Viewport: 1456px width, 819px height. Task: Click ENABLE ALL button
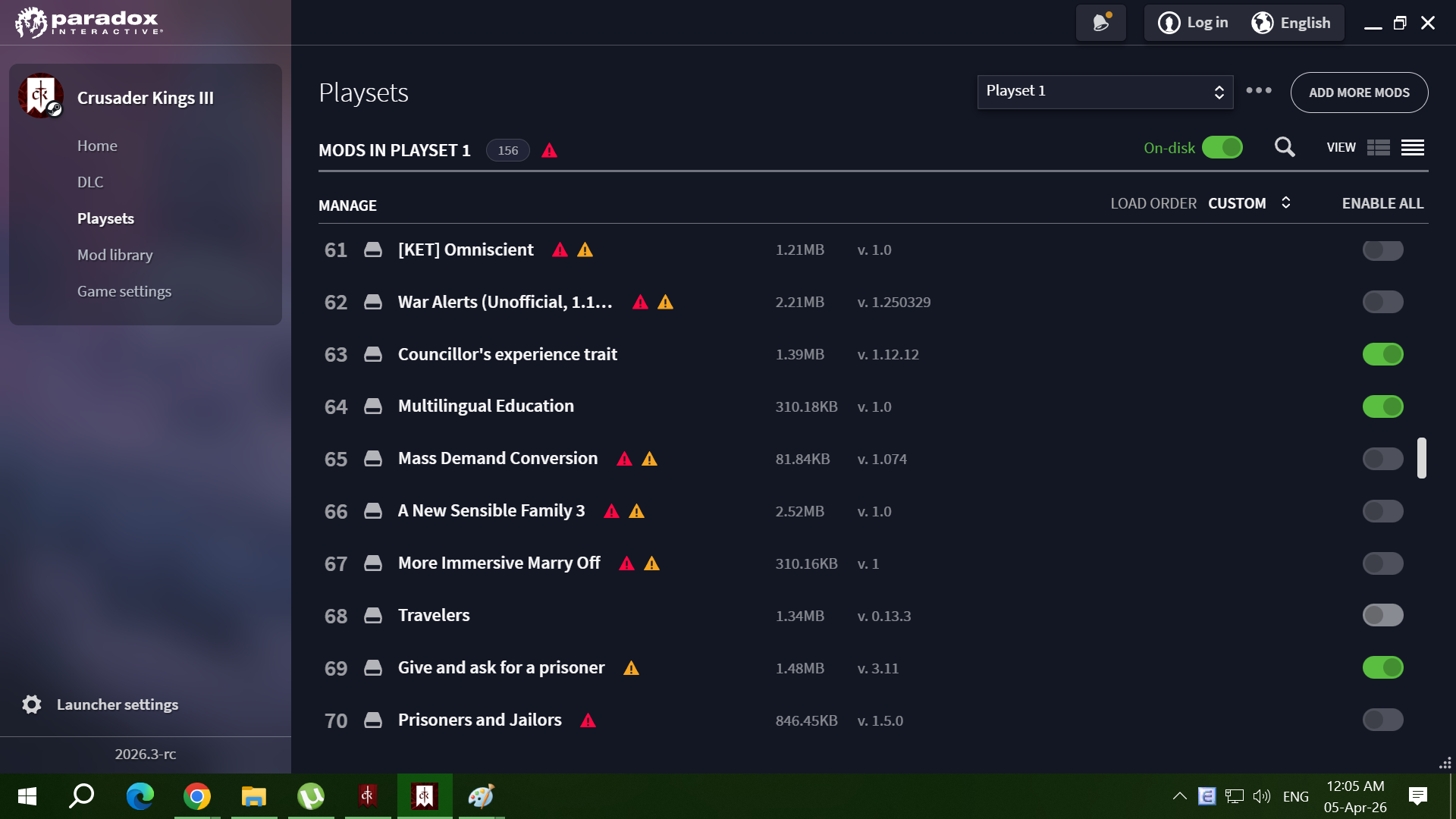pyautogui.click(x=1382, y=203)
